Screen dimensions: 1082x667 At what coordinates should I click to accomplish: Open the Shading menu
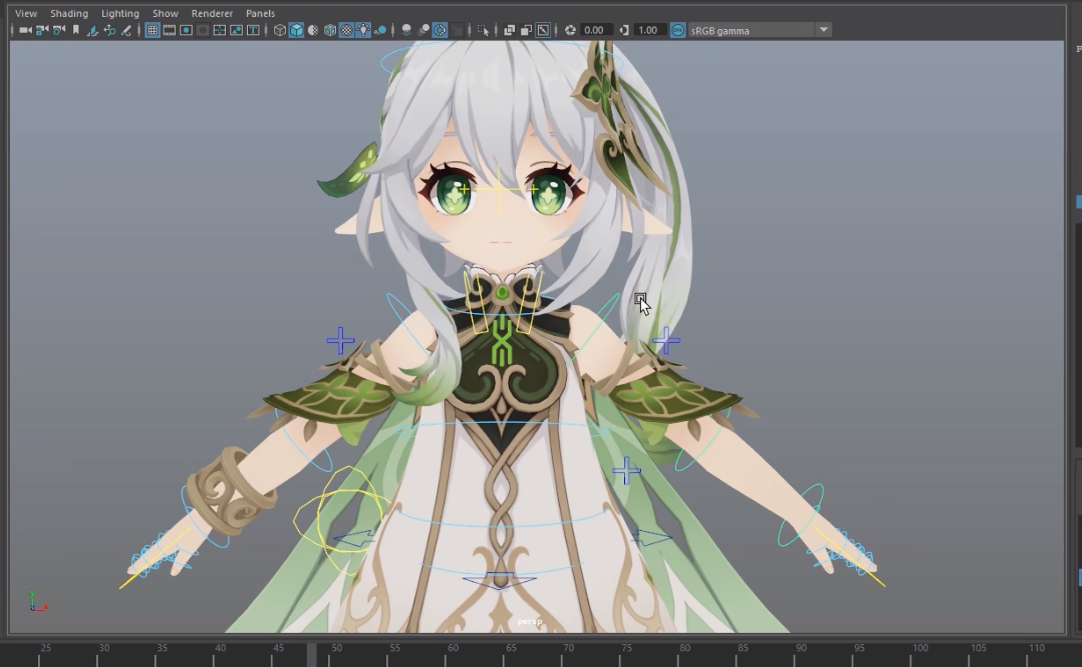(69, 13)
